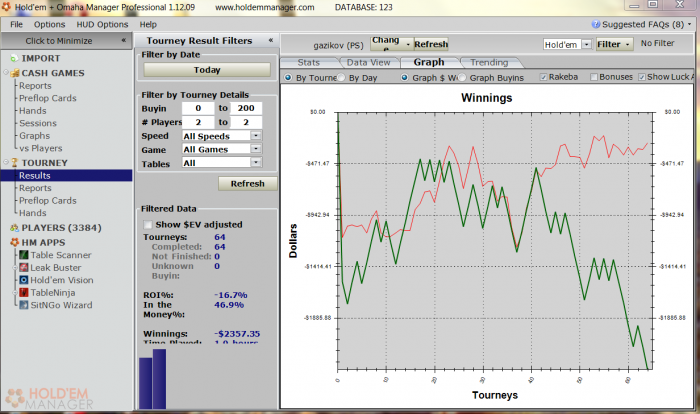Click the Today date filter button
700x414 pixels.
(207, 70)
